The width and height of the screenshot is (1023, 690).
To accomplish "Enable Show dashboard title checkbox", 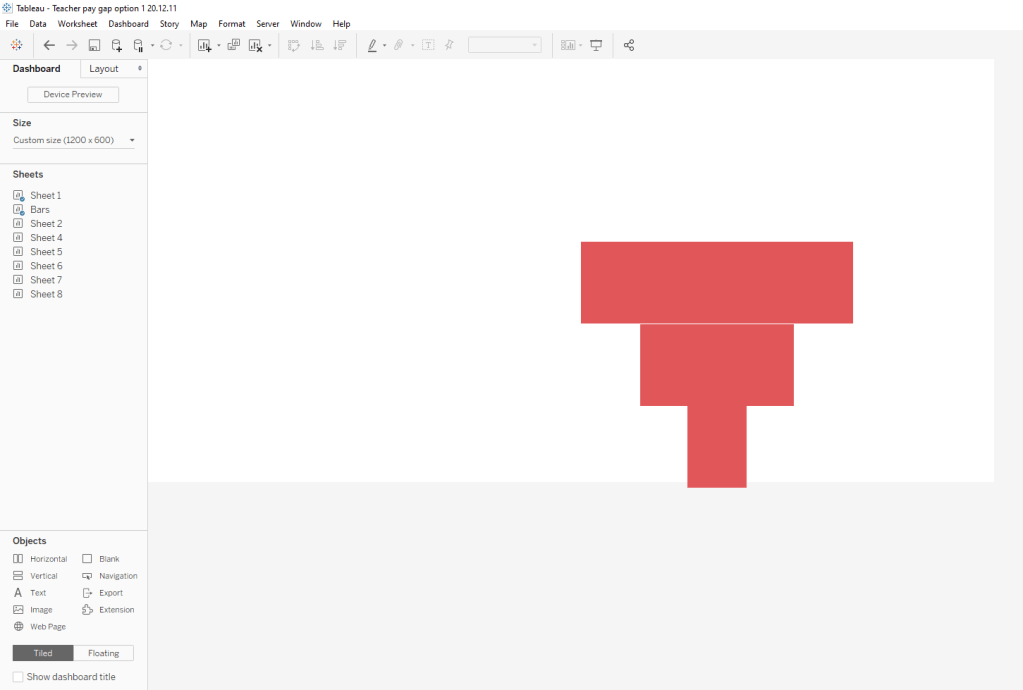I will [x=18, y=677].
